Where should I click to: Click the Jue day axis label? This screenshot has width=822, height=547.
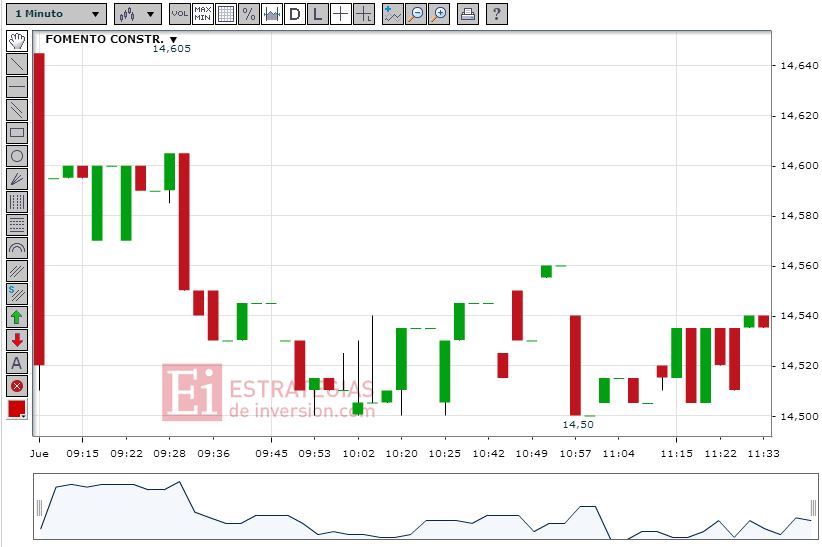[x=39, y=454]
